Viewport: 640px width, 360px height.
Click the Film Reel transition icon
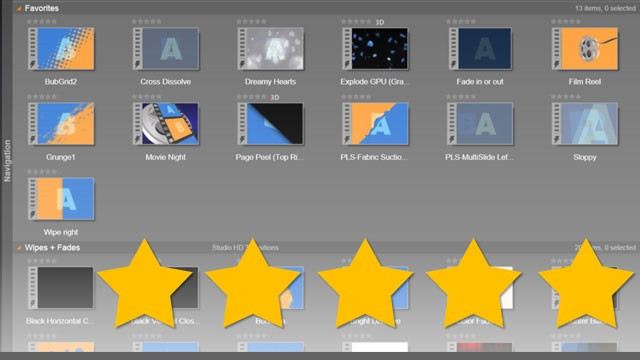coord(584,49)
